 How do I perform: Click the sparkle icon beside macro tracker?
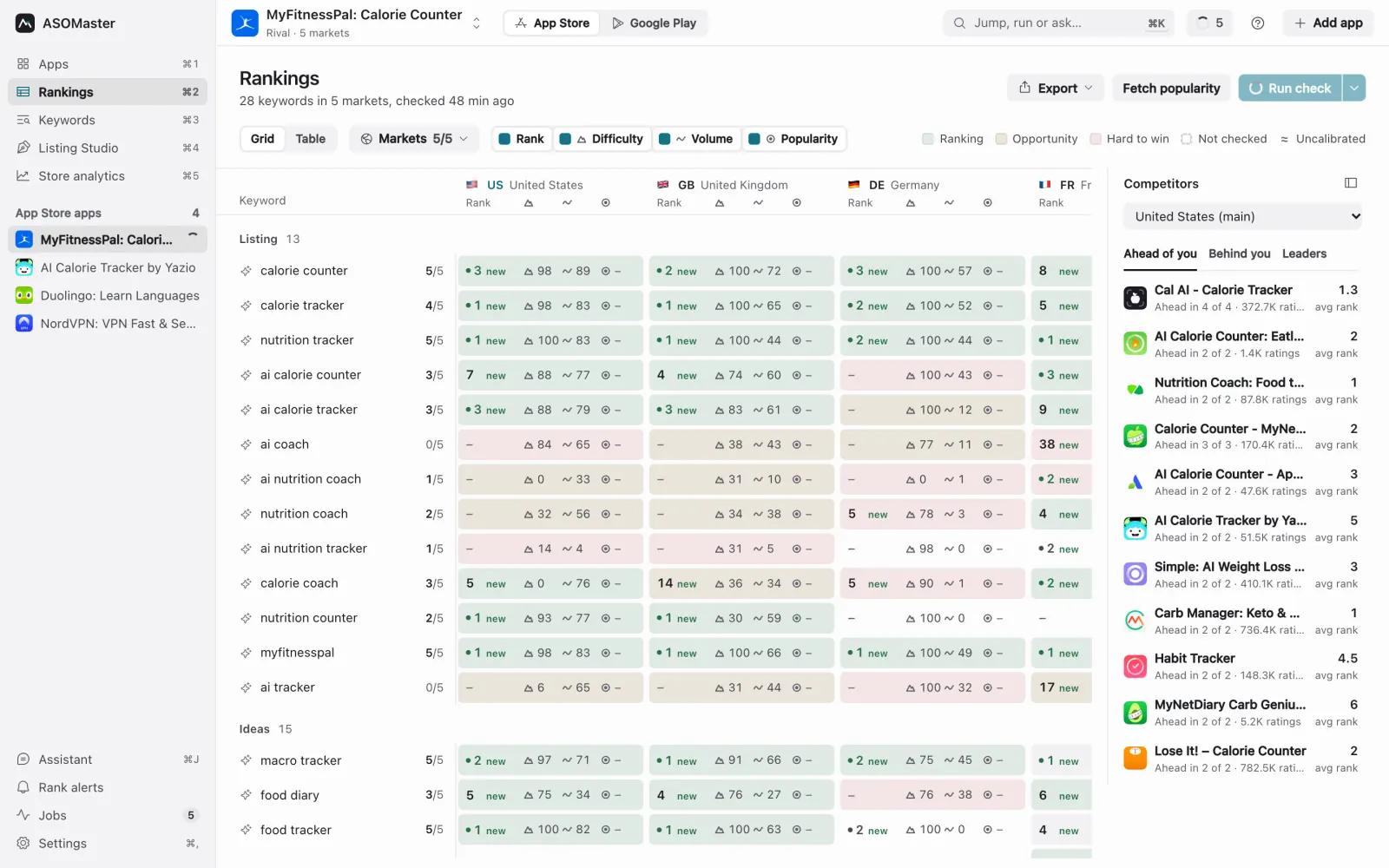coord(247,761)
